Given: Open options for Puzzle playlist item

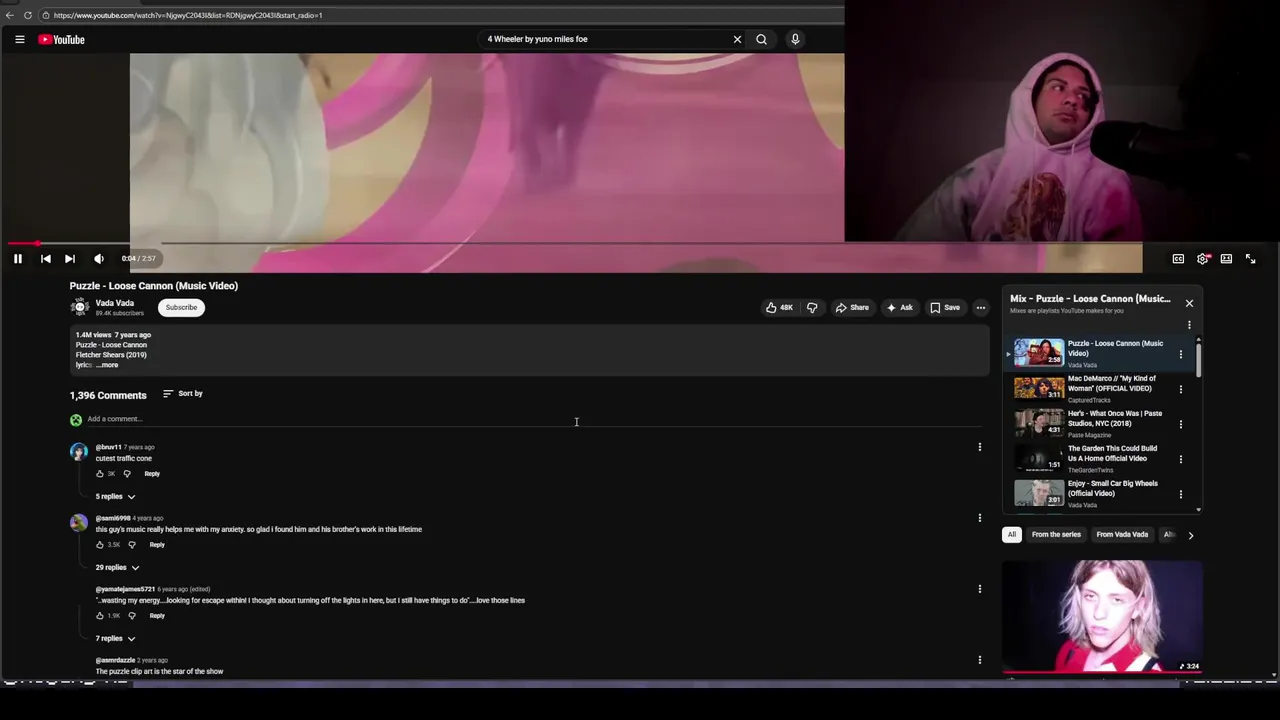Looking at the screenshot, I should pos(1181,354).
